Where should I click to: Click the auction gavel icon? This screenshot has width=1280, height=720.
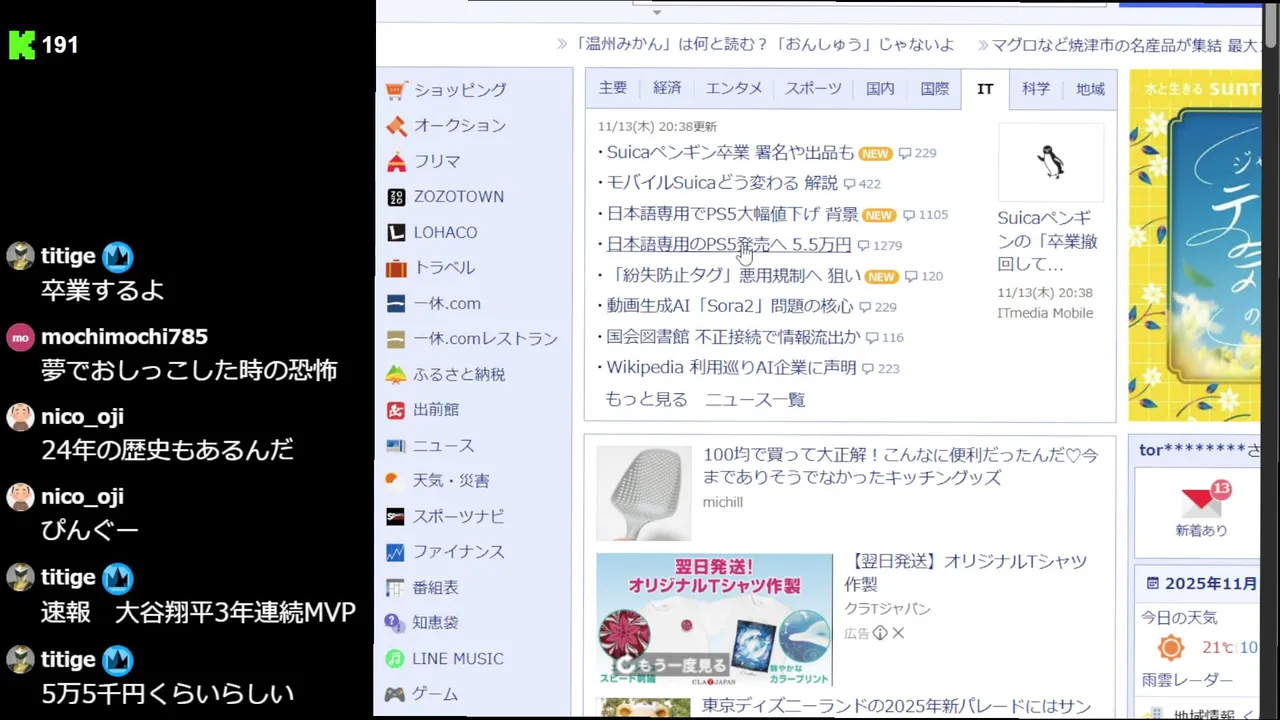(x=396, y=126)
